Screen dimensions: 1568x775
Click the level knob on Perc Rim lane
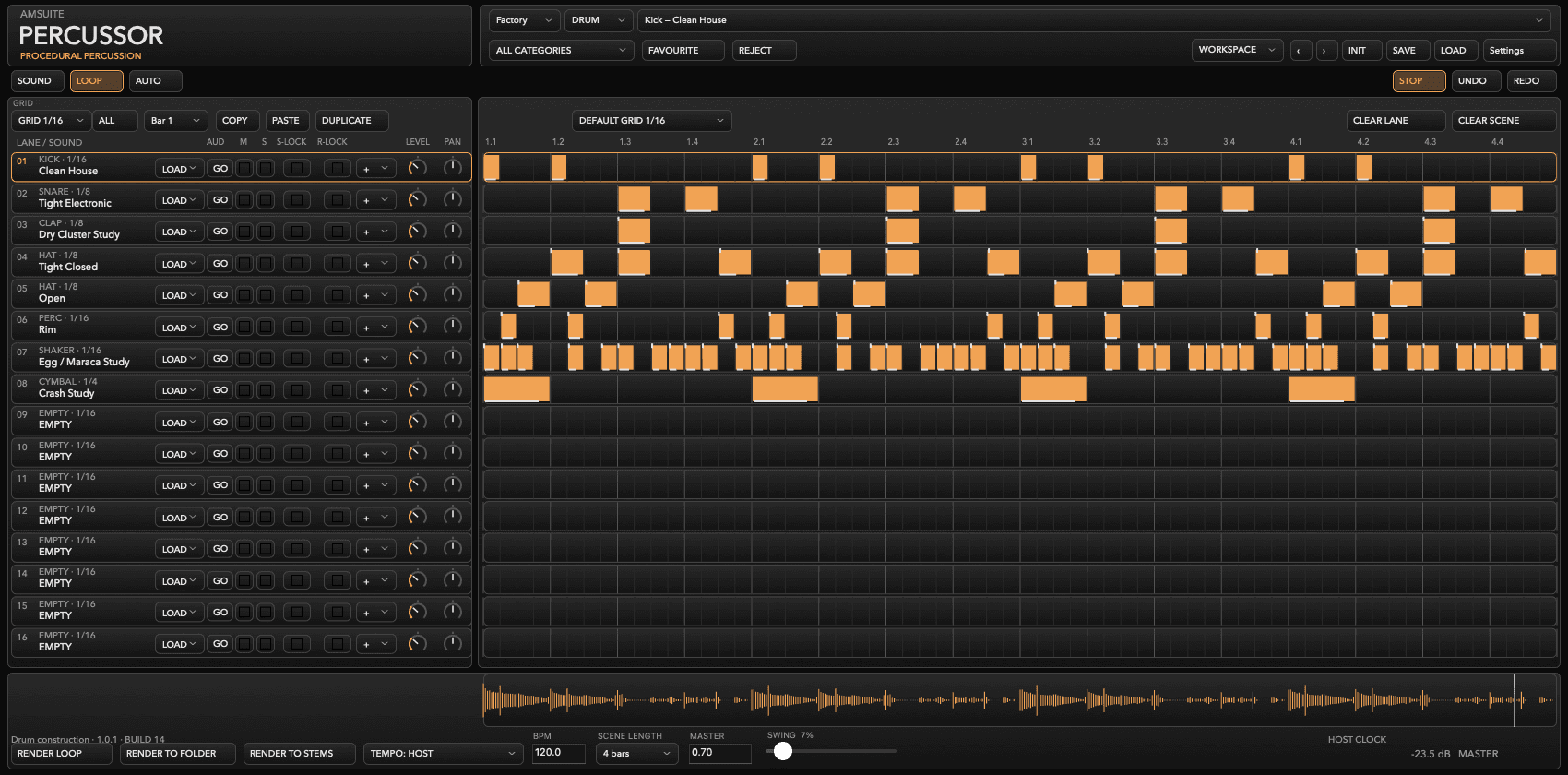click(x=417, y=326)
